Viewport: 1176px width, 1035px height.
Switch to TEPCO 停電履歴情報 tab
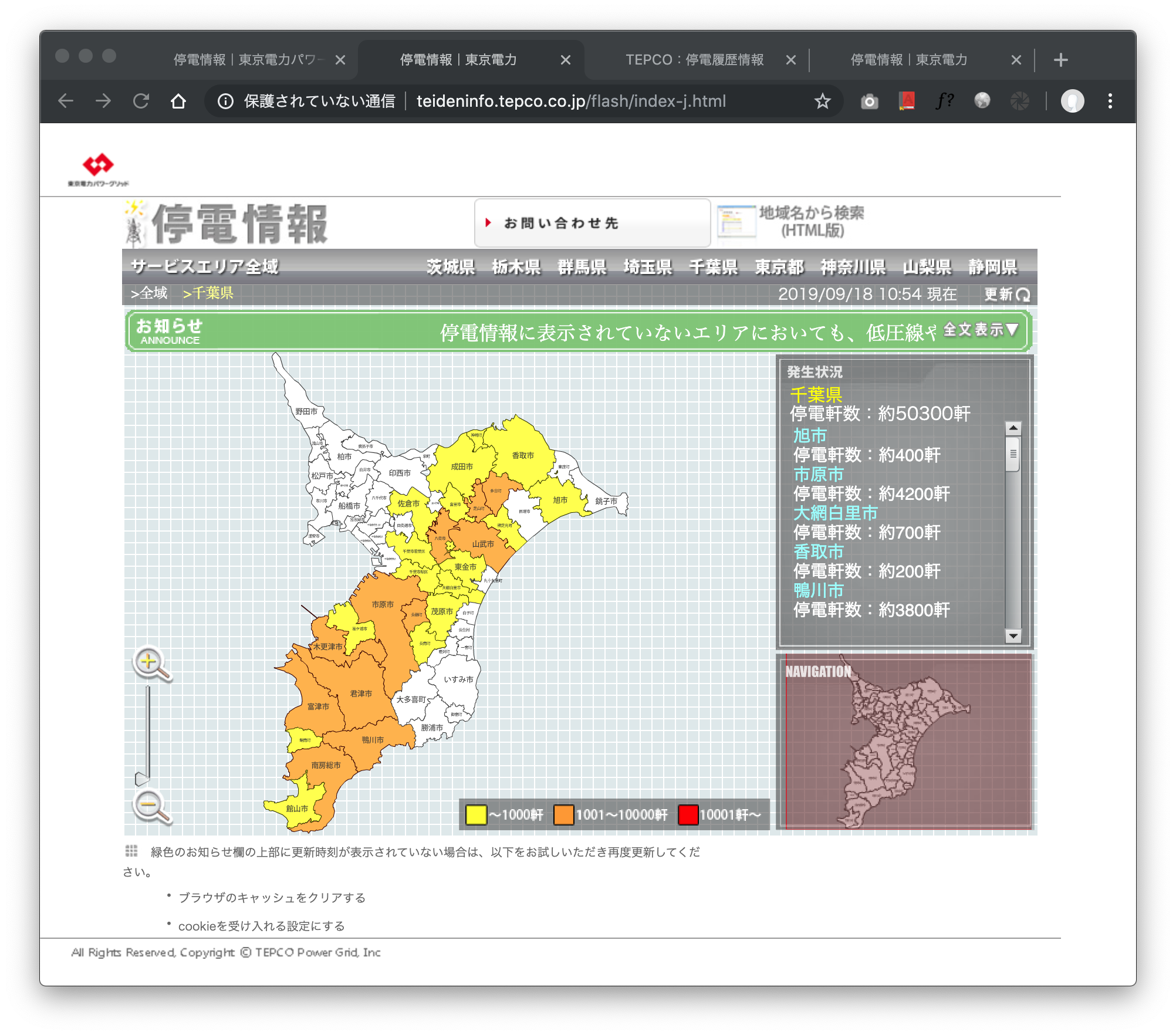694,60
